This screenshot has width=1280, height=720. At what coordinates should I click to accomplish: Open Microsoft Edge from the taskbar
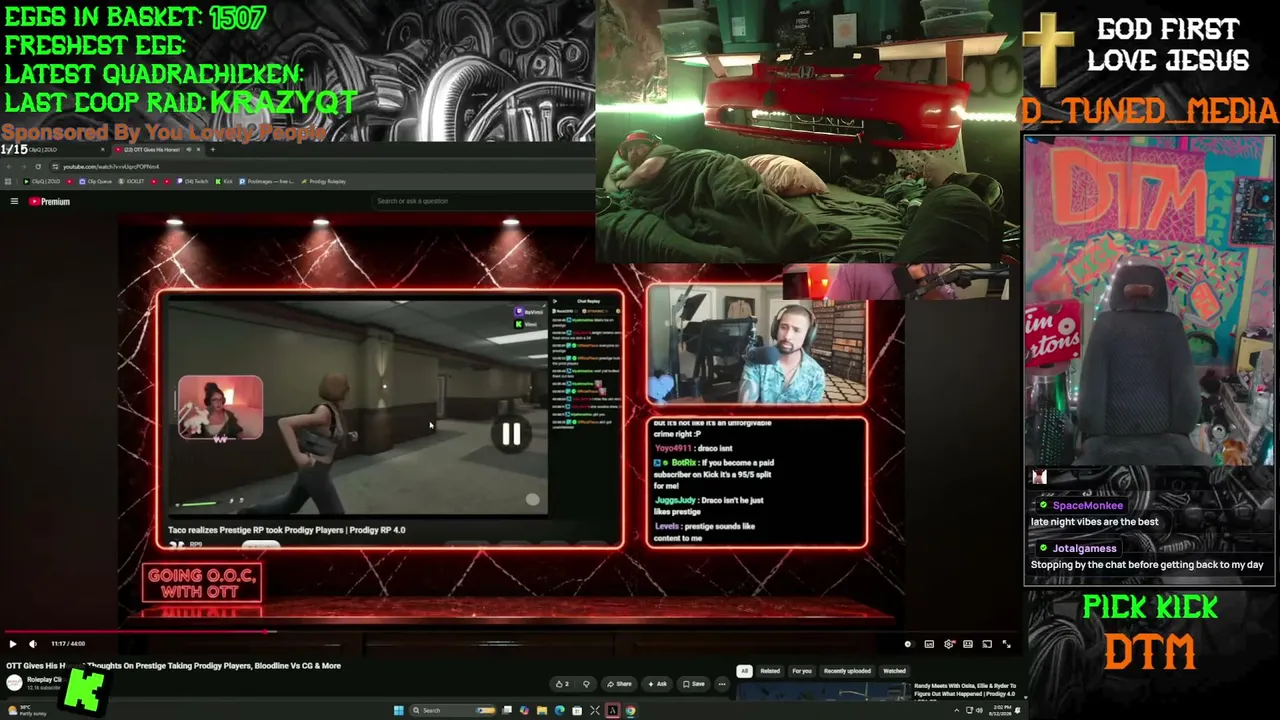(x=559, y=710)
